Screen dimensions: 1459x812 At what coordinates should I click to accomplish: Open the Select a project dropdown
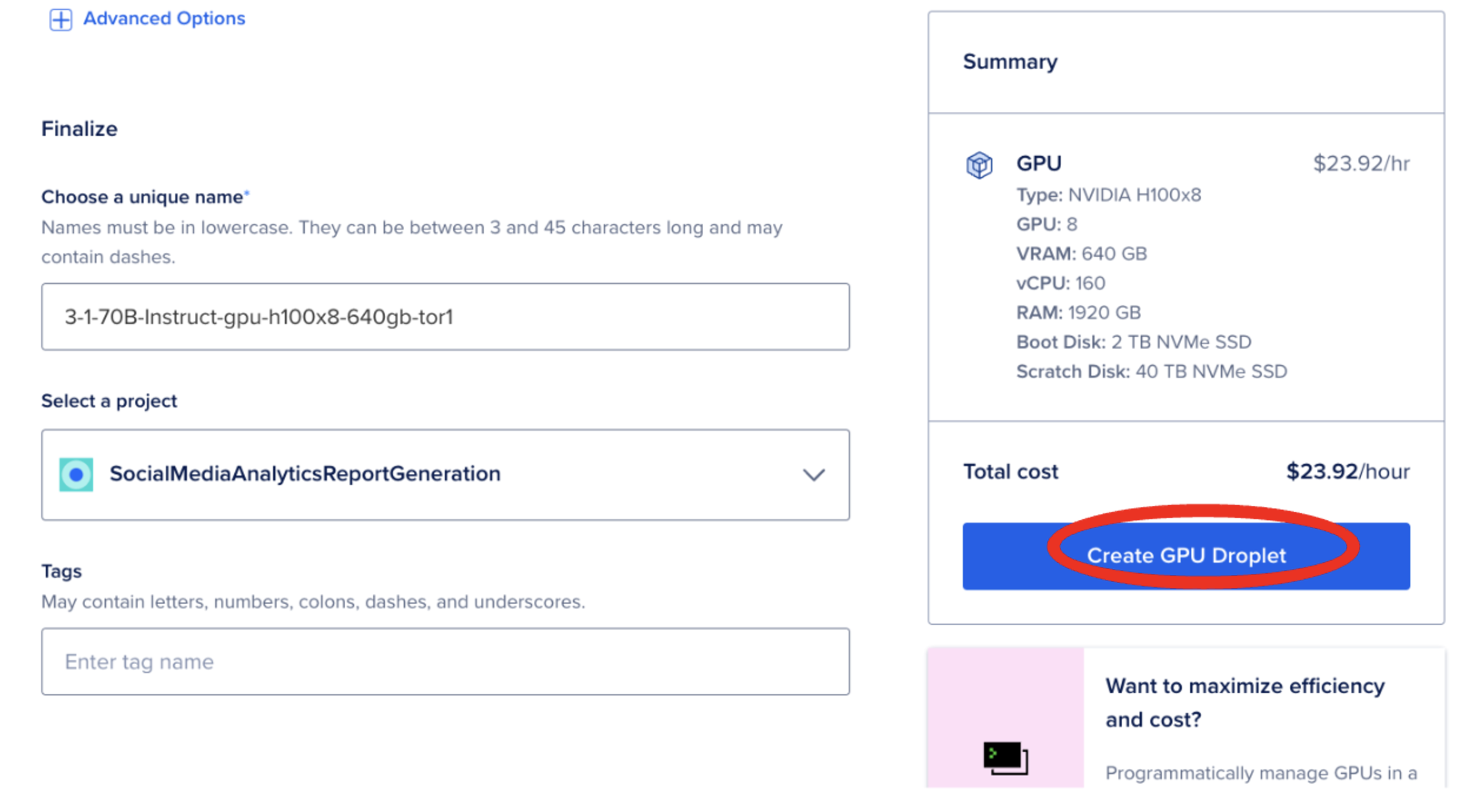445,475
